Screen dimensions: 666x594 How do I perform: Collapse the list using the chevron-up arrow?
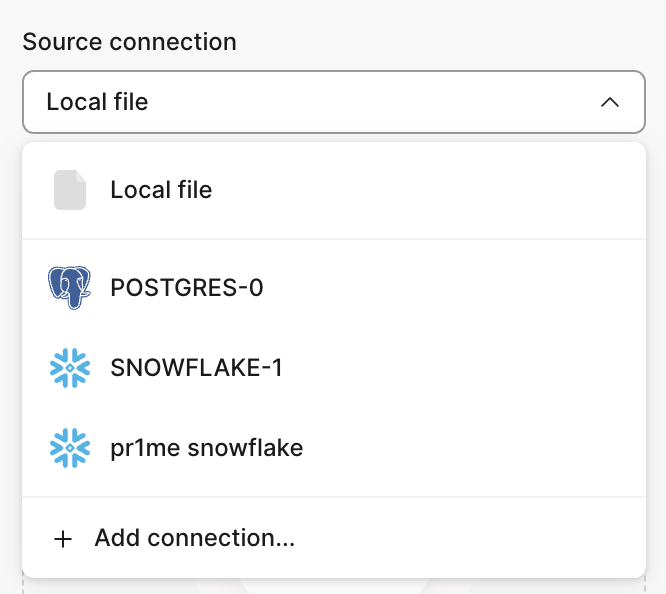[609, 102]
